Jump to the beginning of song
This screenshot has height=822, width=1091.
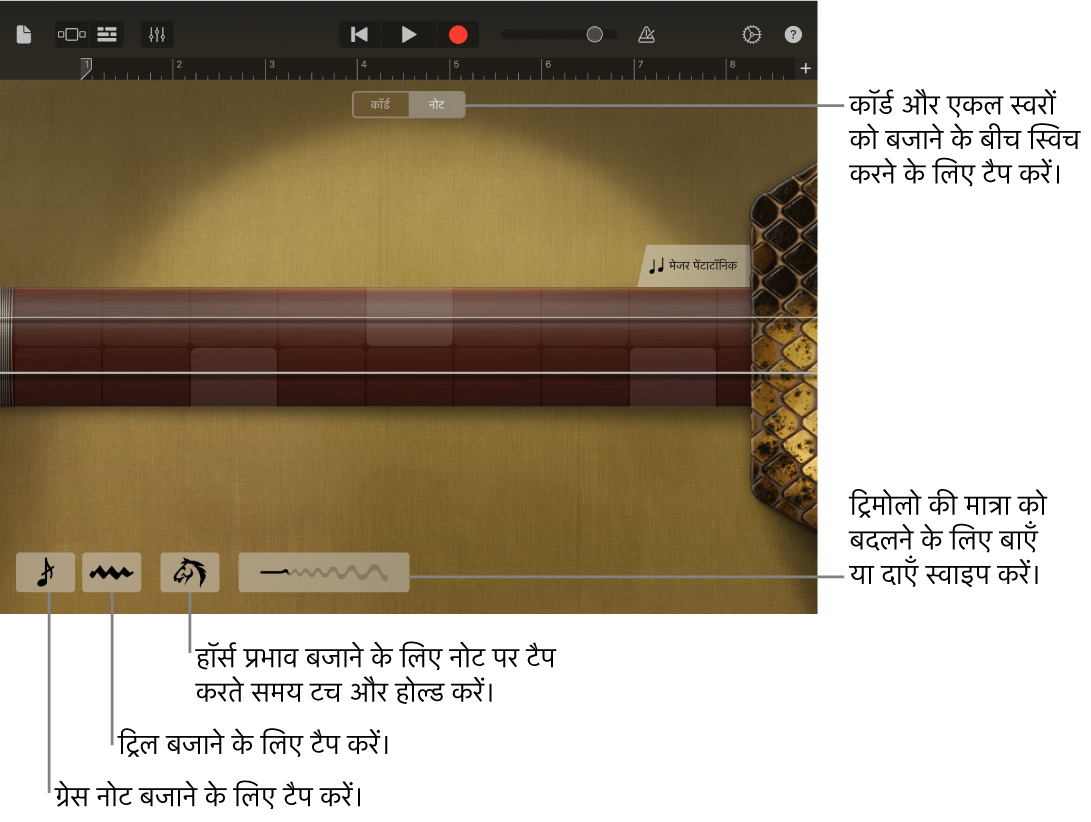coord(360,35)
